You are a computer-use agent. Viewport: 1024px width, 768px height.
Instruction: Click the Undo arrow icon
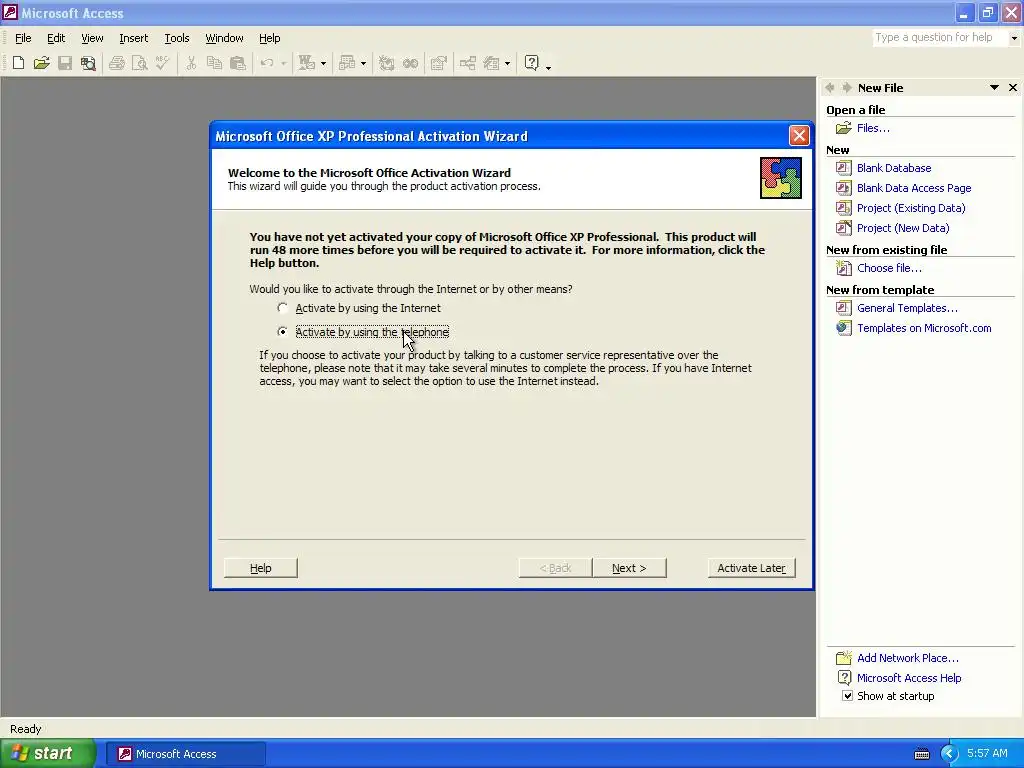pos(266,63)
